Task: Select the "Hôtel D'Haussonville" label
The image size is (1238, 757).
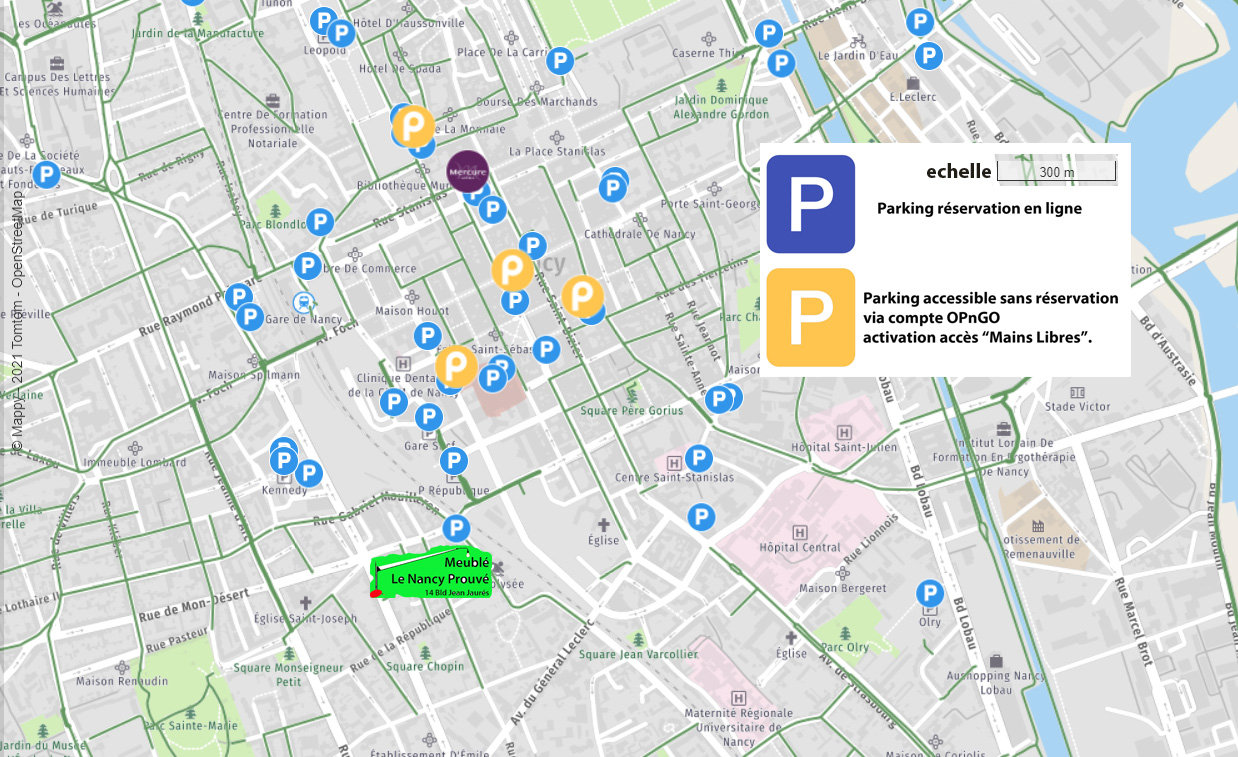Action: coord(409,23)
